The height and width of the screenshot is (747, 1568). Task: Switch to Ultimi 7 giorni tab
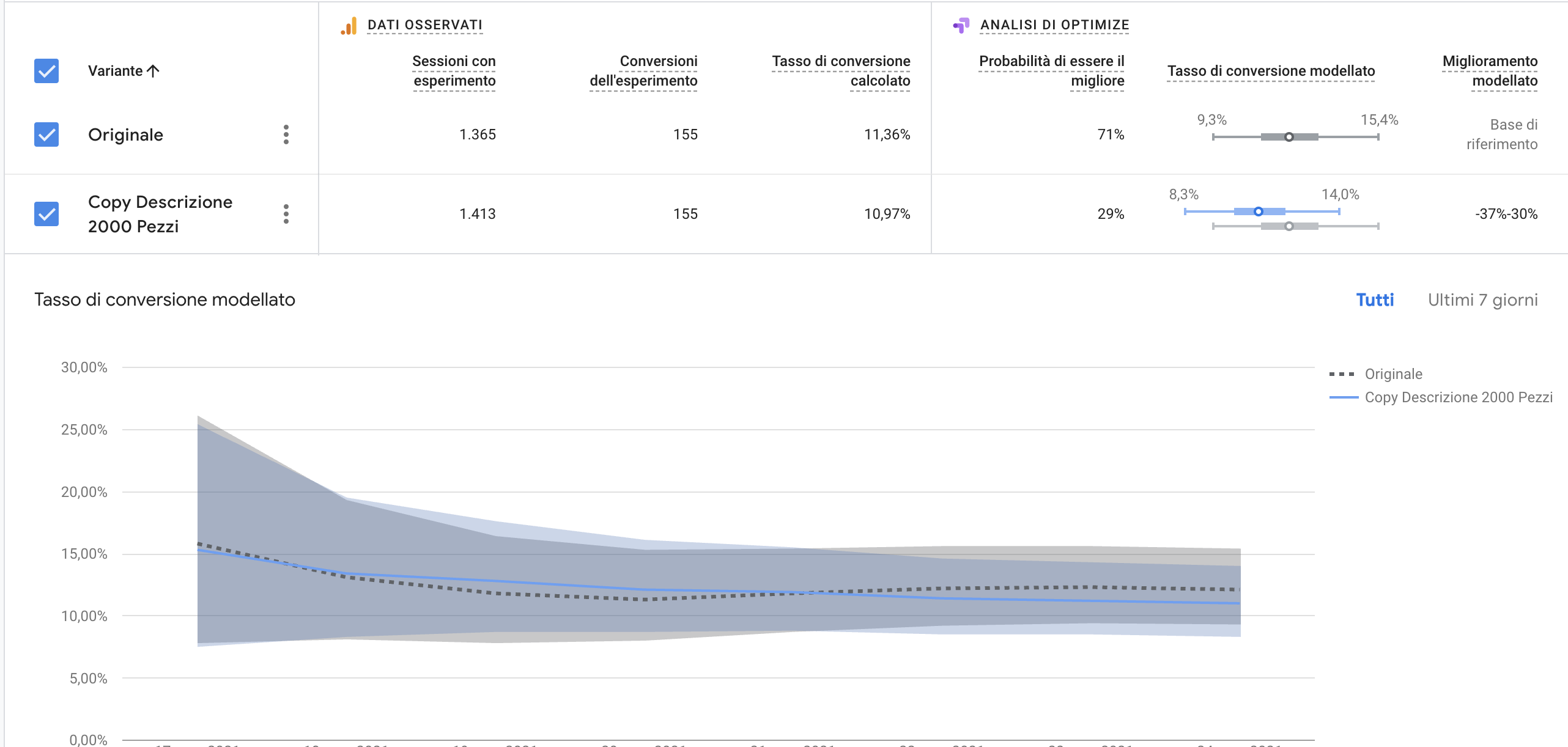(x=1482, y=300)
